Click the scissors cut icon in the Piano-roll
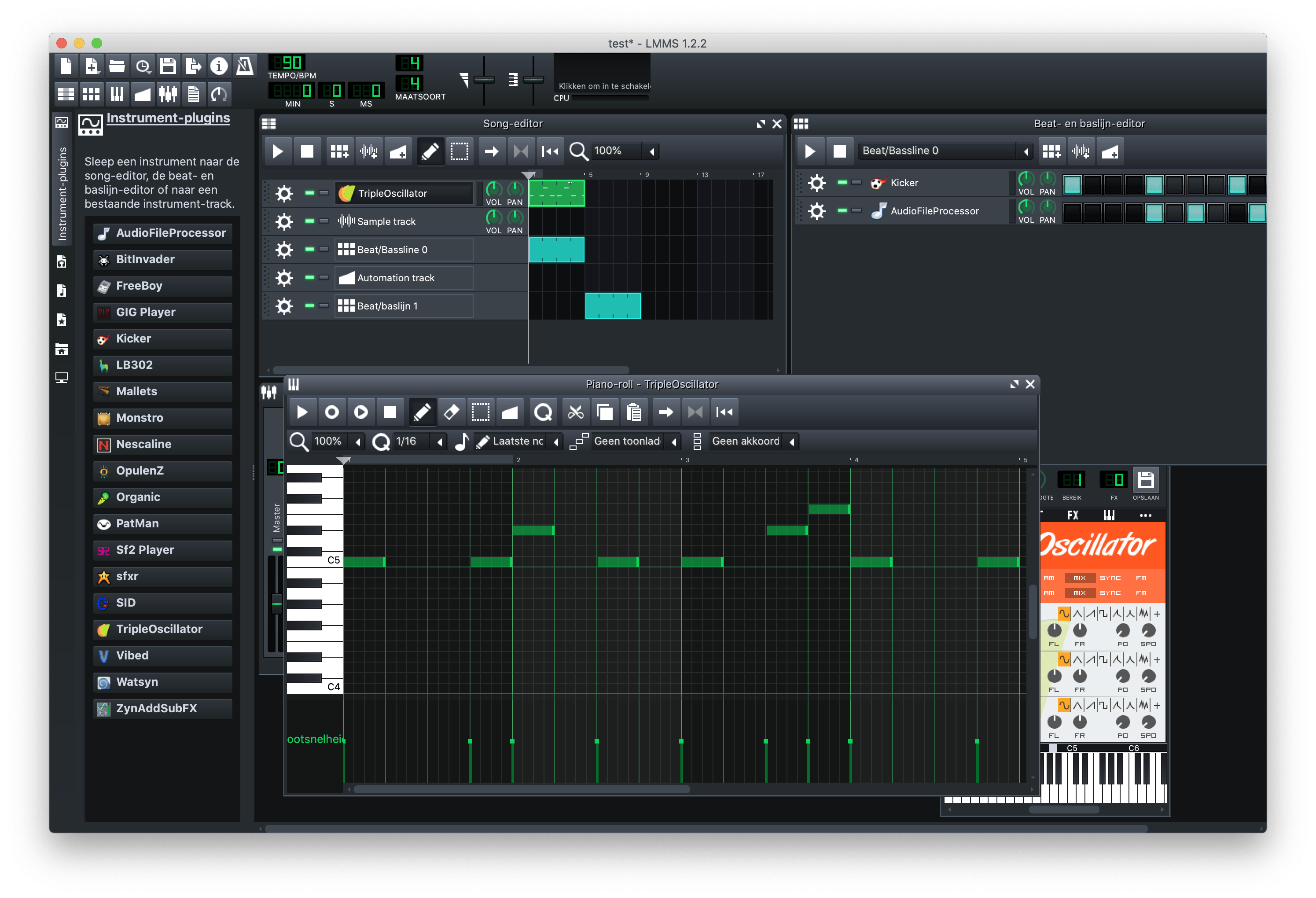 click(575, 412)
